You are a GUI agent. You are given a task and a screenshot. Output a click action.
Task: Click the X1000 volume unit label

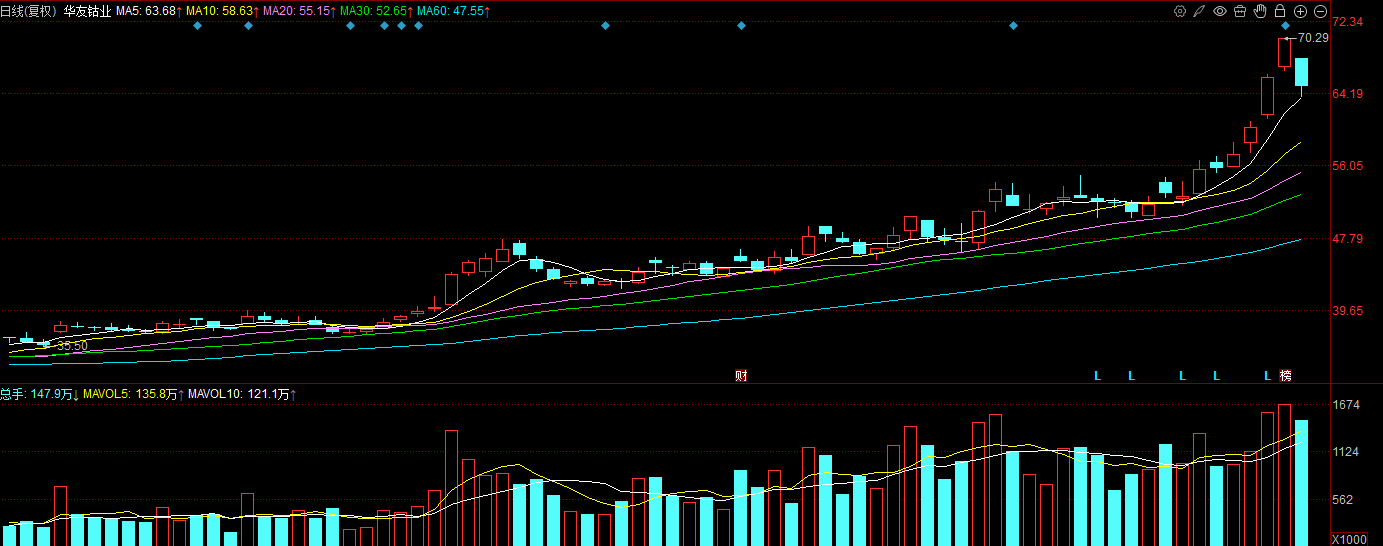[x=1349, y=539]
